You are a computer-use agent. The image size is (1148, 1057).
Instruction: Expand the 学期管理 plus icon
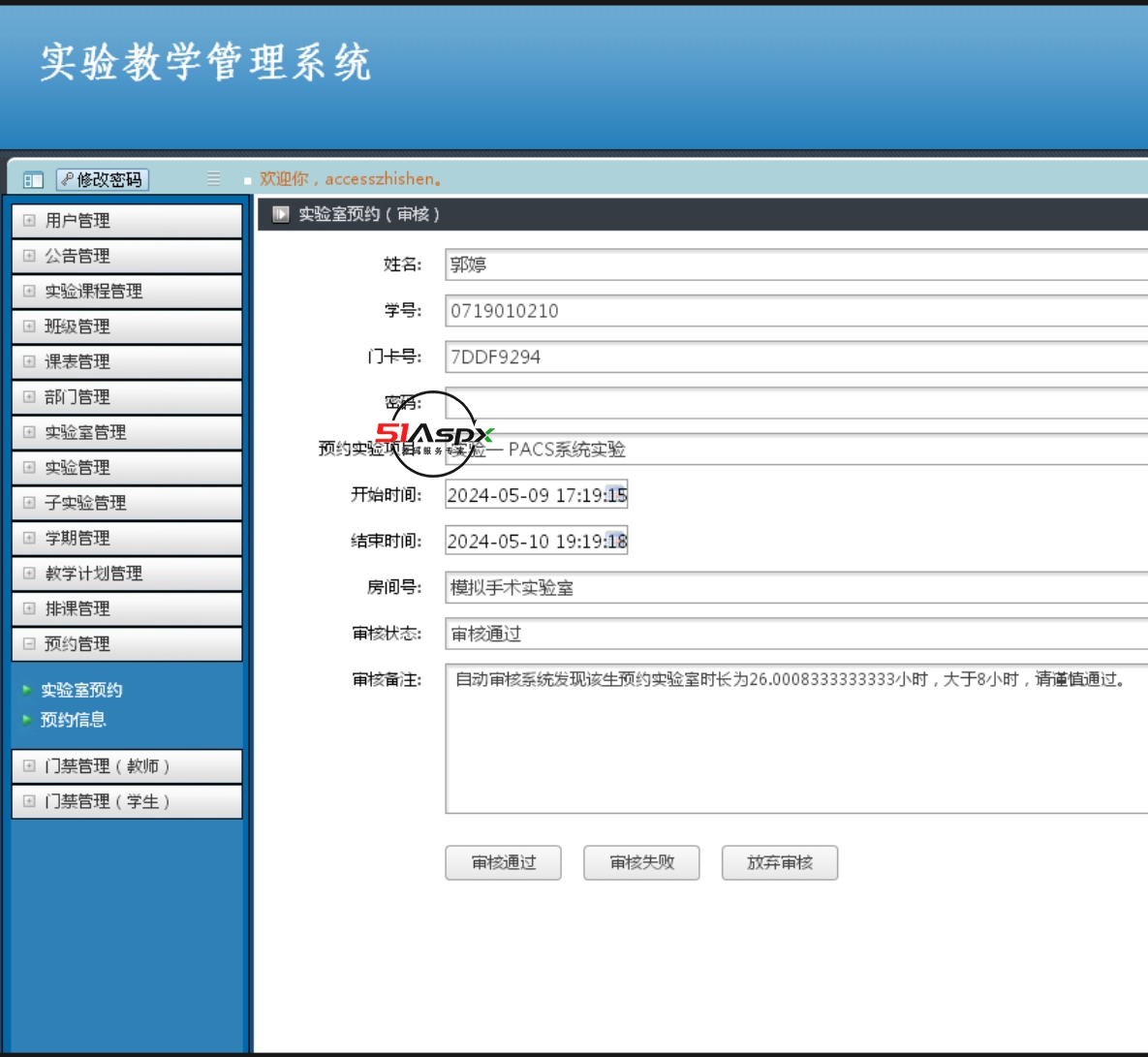(x=29, y=538)
